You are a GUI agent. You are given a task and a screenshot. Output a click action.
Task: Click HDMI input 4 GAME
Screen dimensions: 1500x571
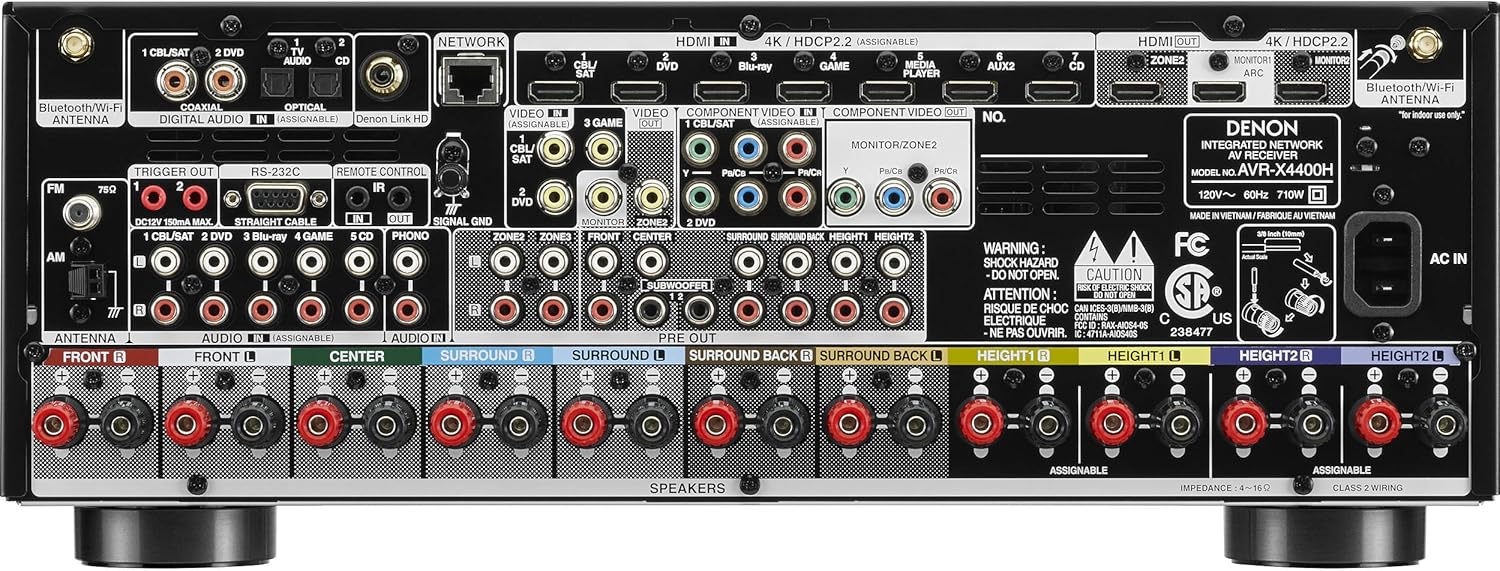[x=804, y=93]
